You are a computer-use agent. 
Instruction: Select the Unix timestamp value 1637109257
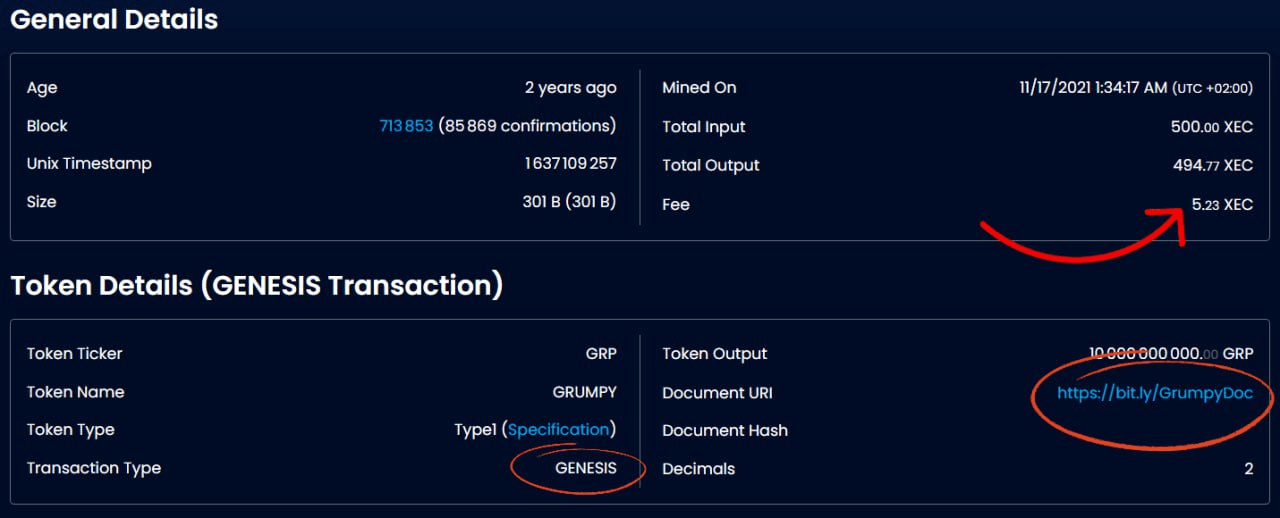[x=570, y=164]
